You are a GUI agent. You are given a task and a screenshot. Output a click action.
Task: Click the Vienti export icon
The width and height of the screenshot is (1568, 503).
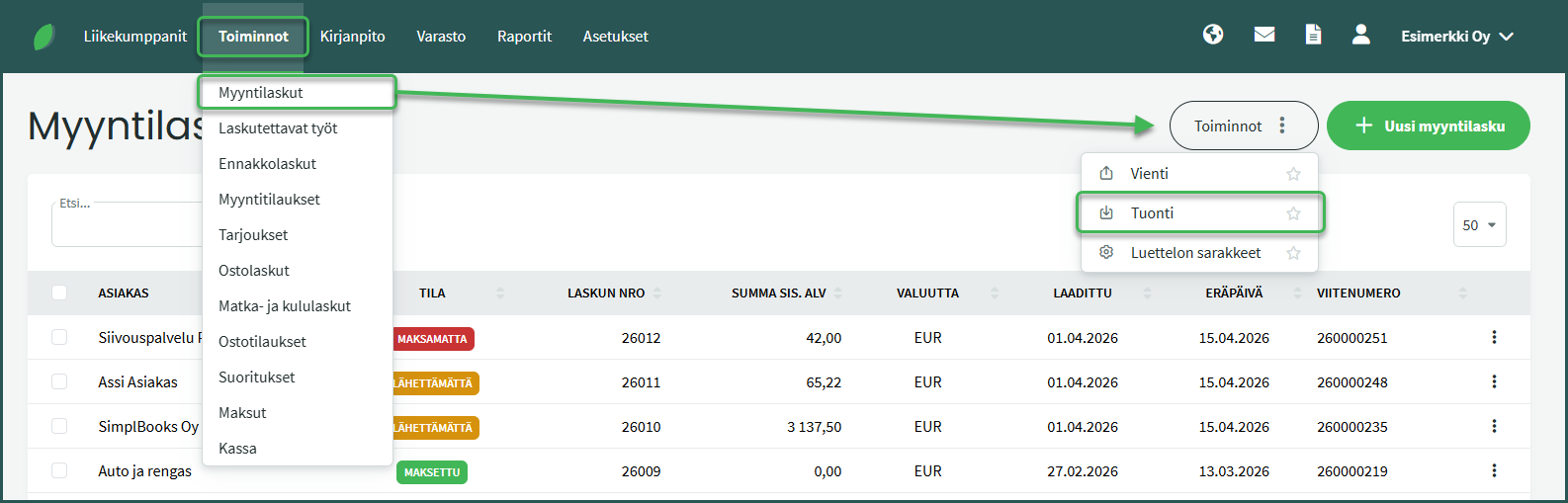1106,173
